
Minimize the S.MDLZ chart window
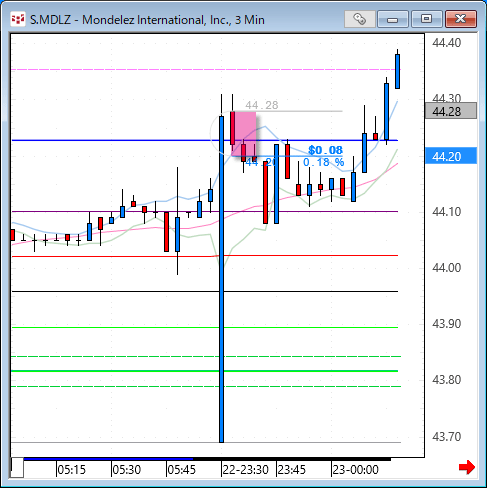(x=393, y=19)
